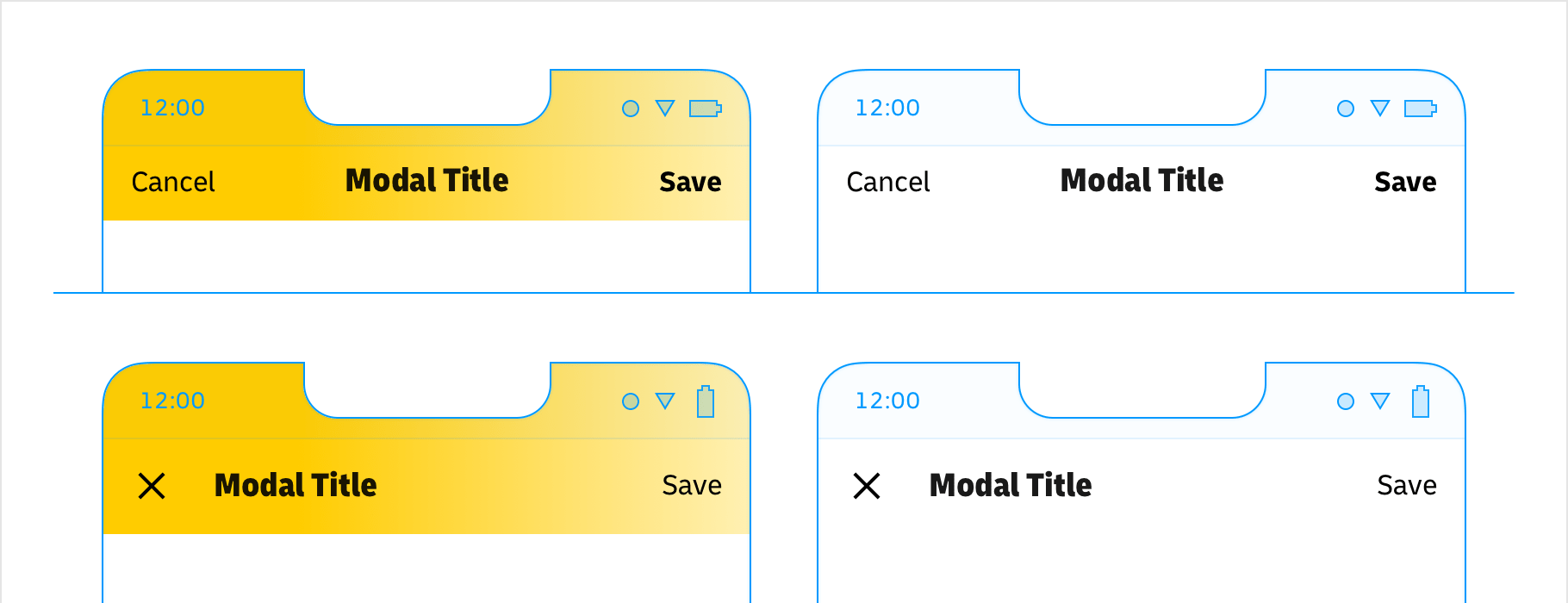Screen dimensions: 1568x603
Task: Click the vertical battery icon in the white status bar
Action: [x=1421, y=401]
